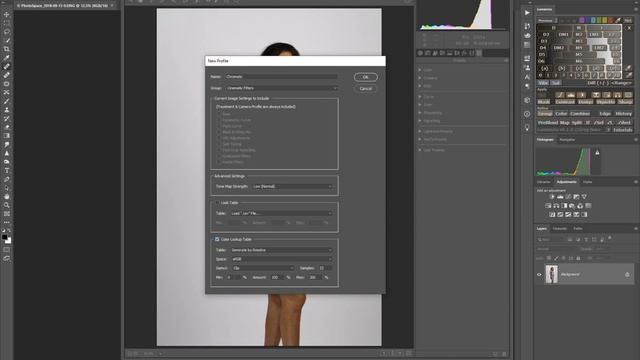The height and width of the screenshot is (360, 640).
Task: Uncheck the Color Lookup Table checkbox
Action: click(217, 239)
